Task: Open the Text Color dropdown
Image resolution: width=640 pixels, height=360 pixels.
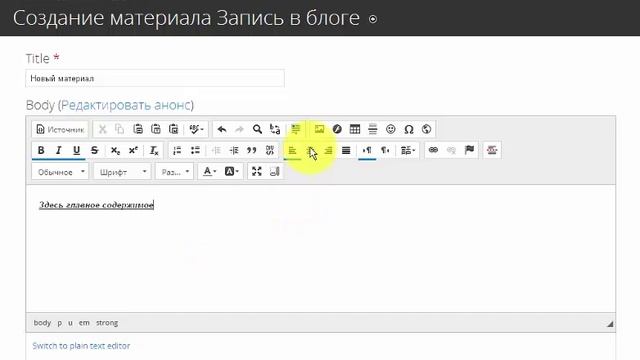Action: (x=210, y=172)
